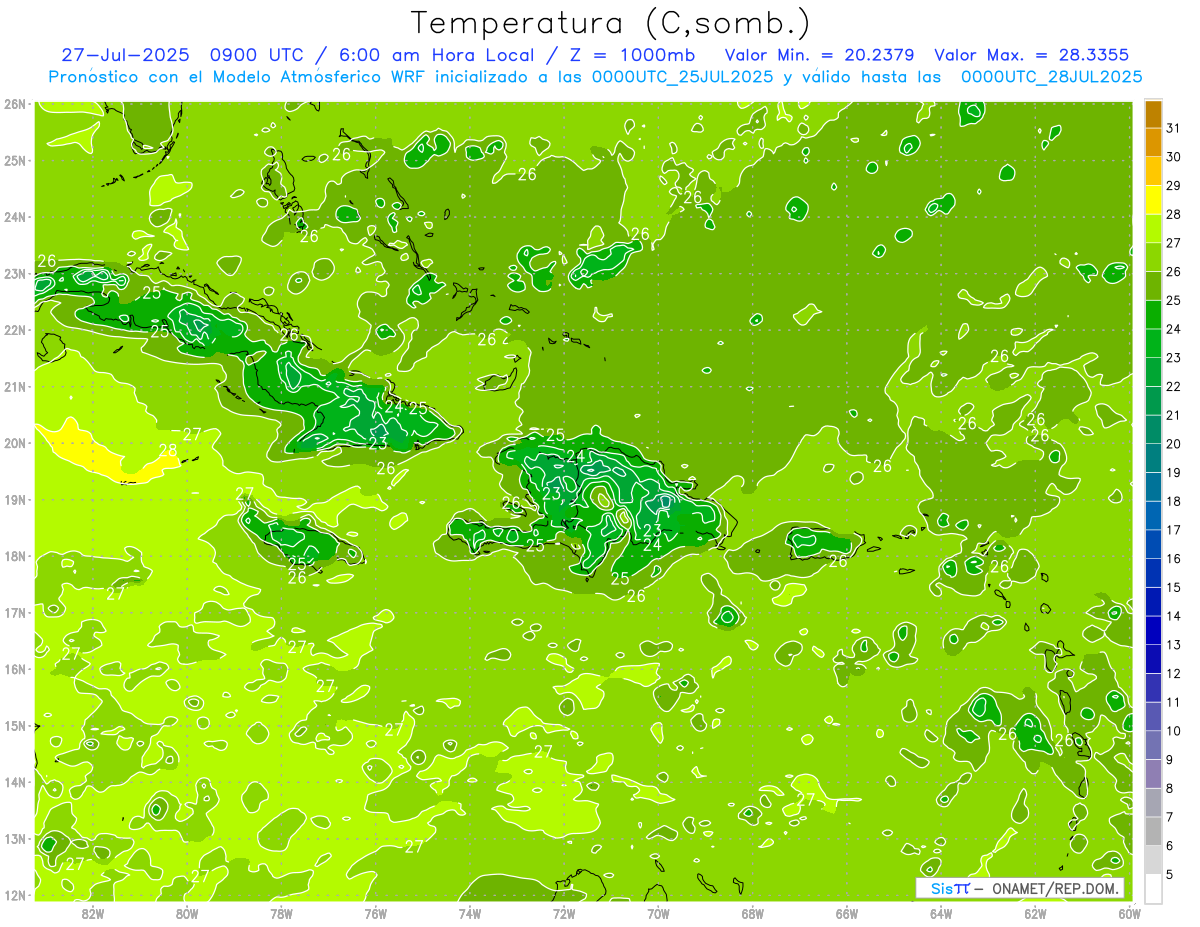This screenshot has height=927, width=1200.
Task: Click the "Valor Min. = 20.2379" readout
Action: pos(820,55)
